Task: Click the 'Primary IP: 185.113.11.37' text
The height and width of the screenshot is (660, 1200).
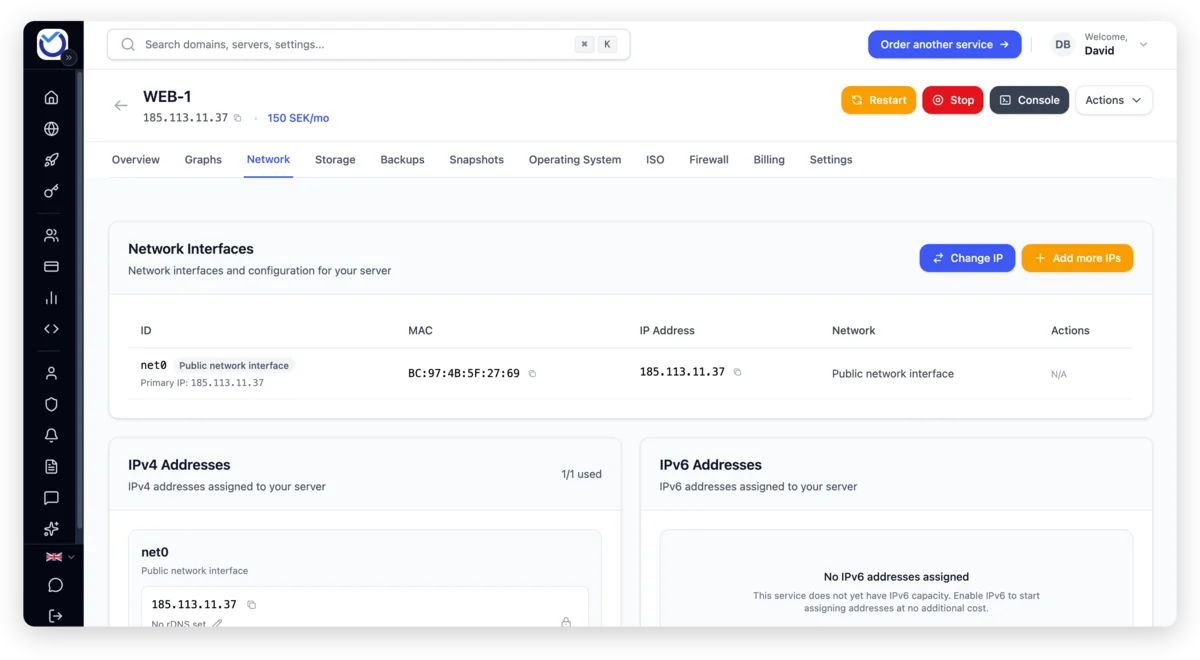Action: (x=202, y=383)
